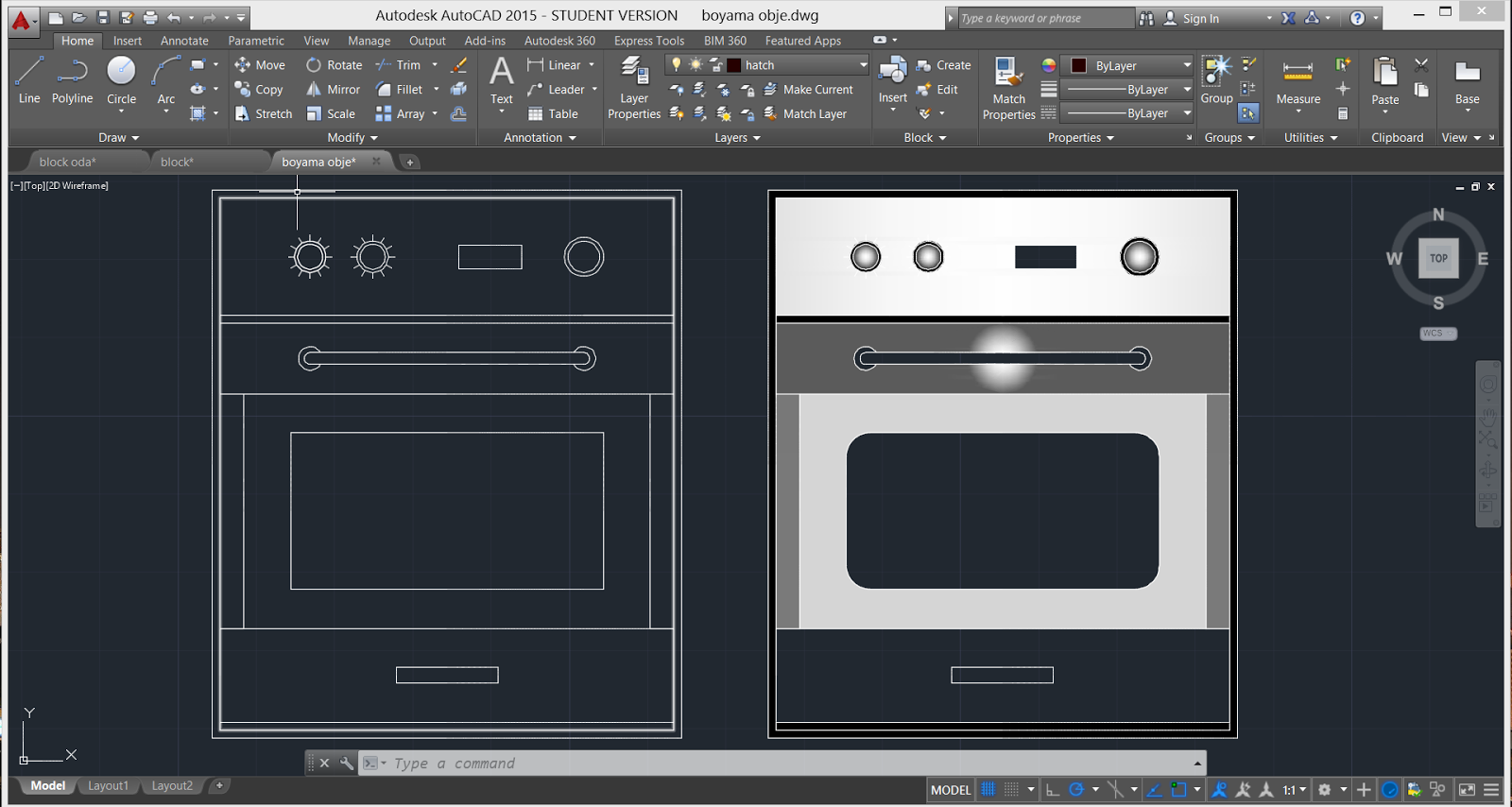Toggle hardware acceleration in status bar
This screenshot has width=1512, height=807.
pyautogui.click(x=1390, y=790)
